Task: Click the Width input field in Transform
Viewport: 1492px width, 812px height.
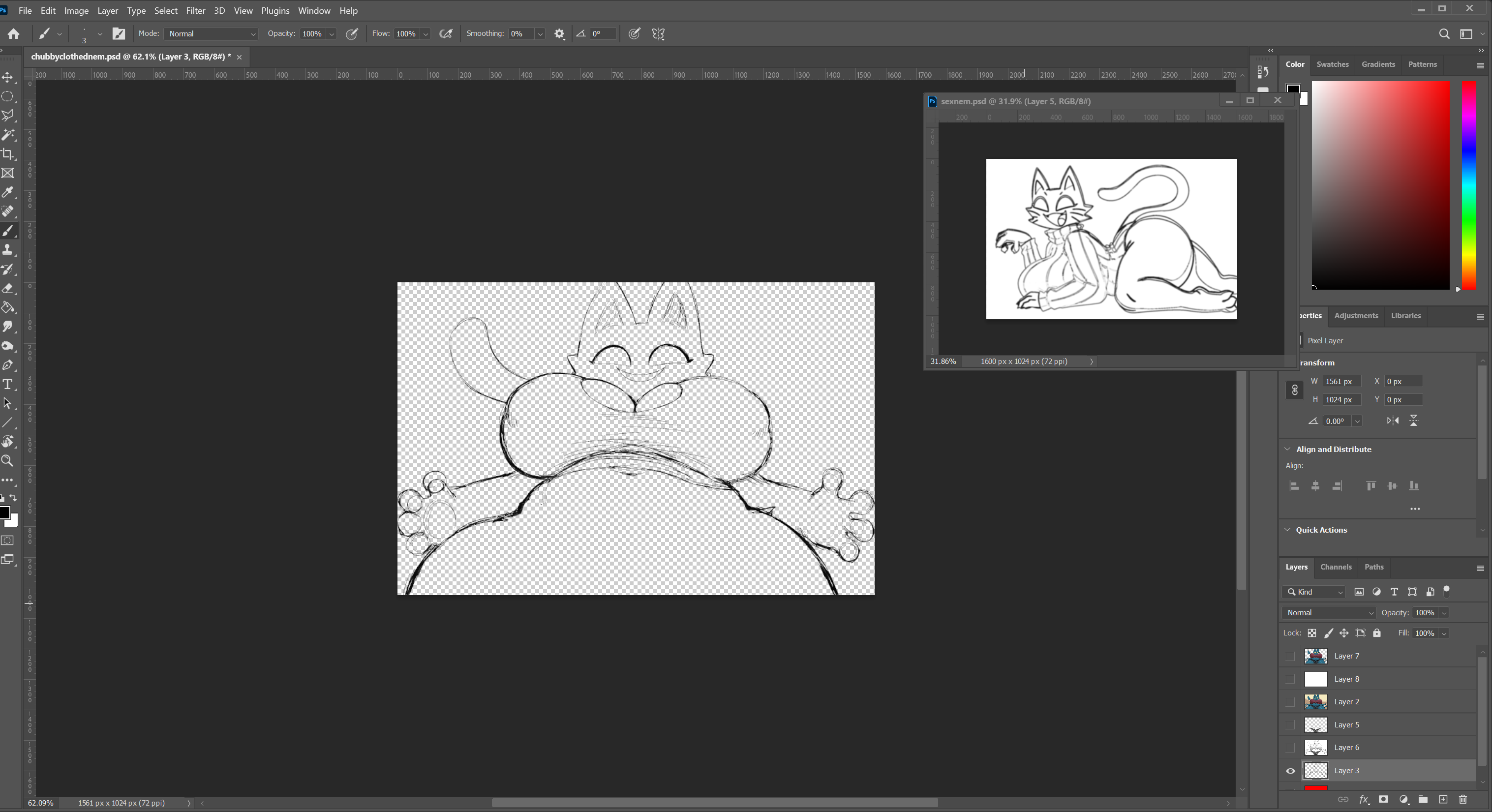Action: tap(1341, 381)
